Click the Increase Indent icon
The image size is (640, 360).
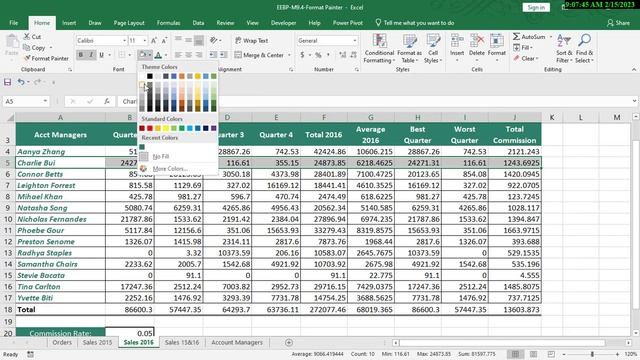[x=223, y=55]
